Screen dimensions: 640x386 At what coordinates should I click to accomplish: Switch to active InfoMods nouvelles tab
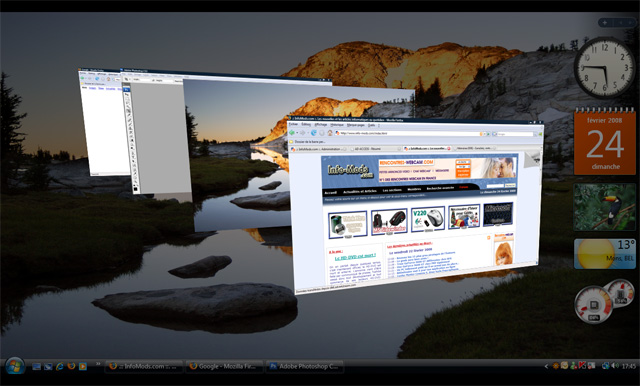(x=427, y=149)
